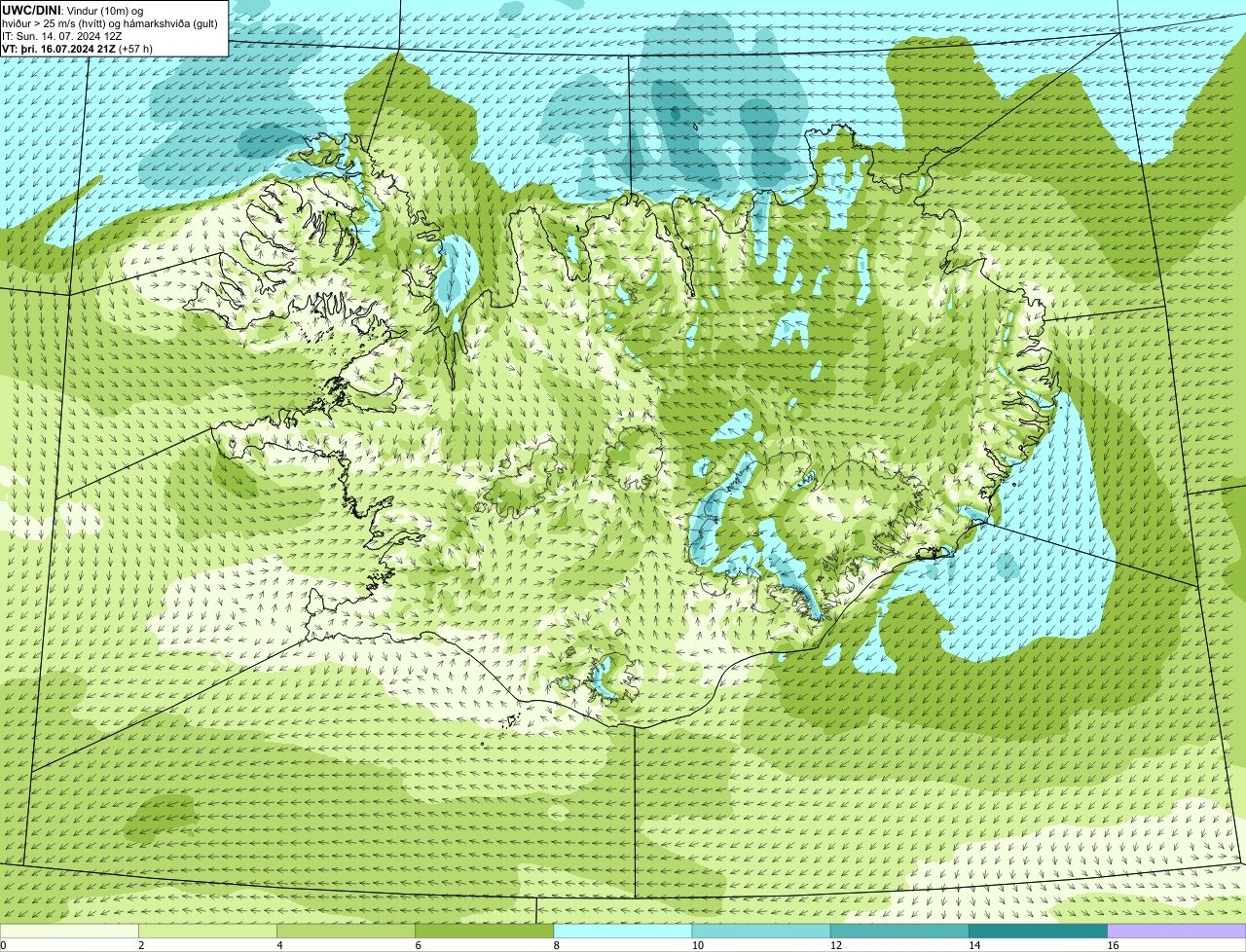
Task: Click the 'hviður > 25 m/s (hvítt)' description line
Action: (110, 22)
